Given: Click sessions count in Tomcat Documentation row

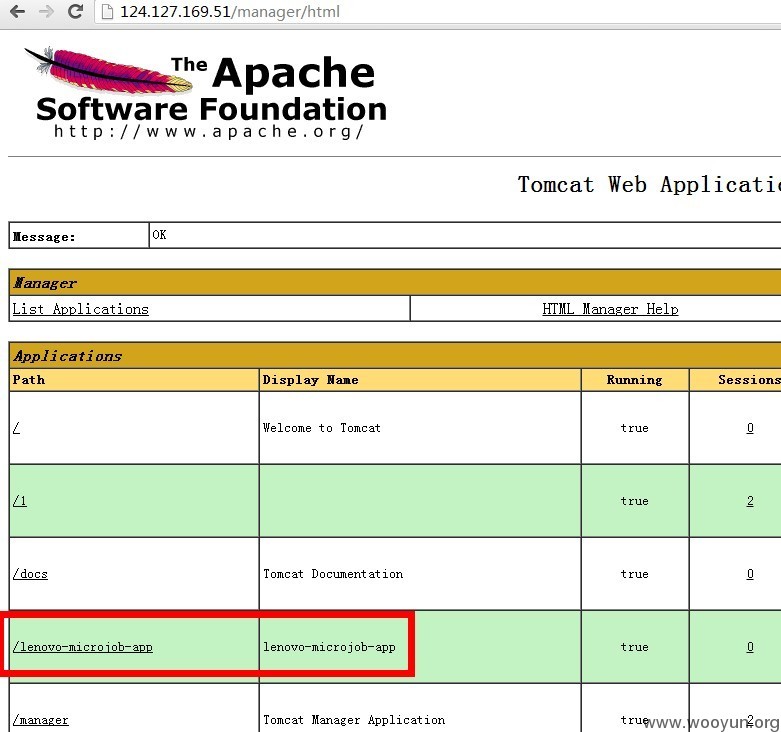Looking at the screenshot, I should 750,574.
